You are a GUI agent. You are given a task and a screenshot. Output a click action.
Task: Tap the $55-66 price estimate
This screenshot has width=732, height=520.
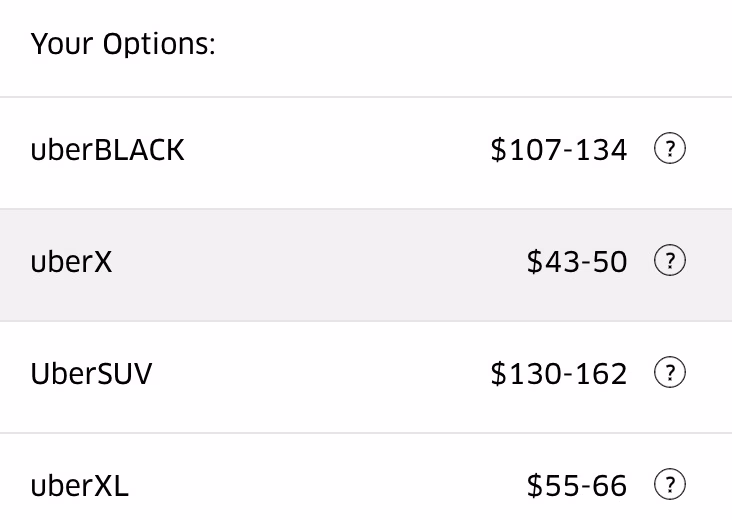[577, 487]
